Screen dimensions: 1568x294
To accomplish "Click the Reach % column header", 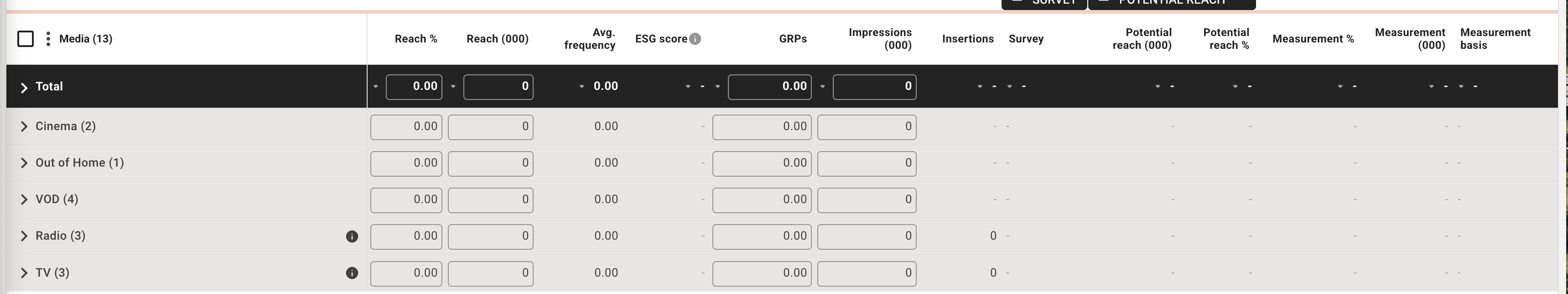I will (x=416, y=39).
